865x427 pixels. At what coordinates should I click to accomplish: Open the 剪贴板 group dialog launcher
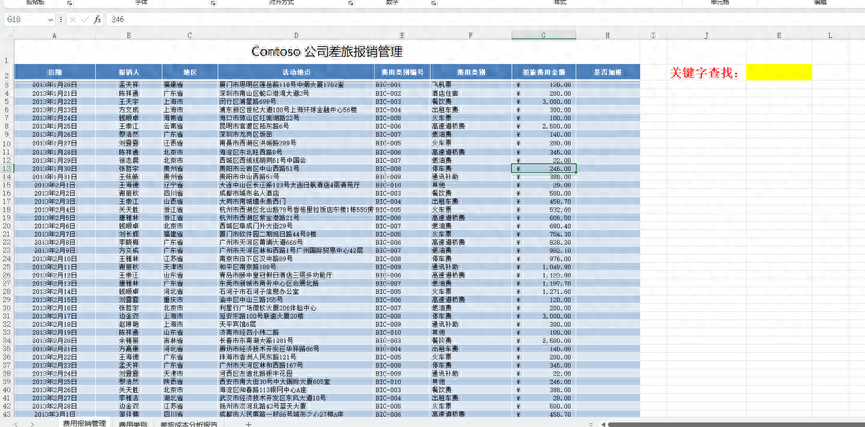(x=70, y=3)
